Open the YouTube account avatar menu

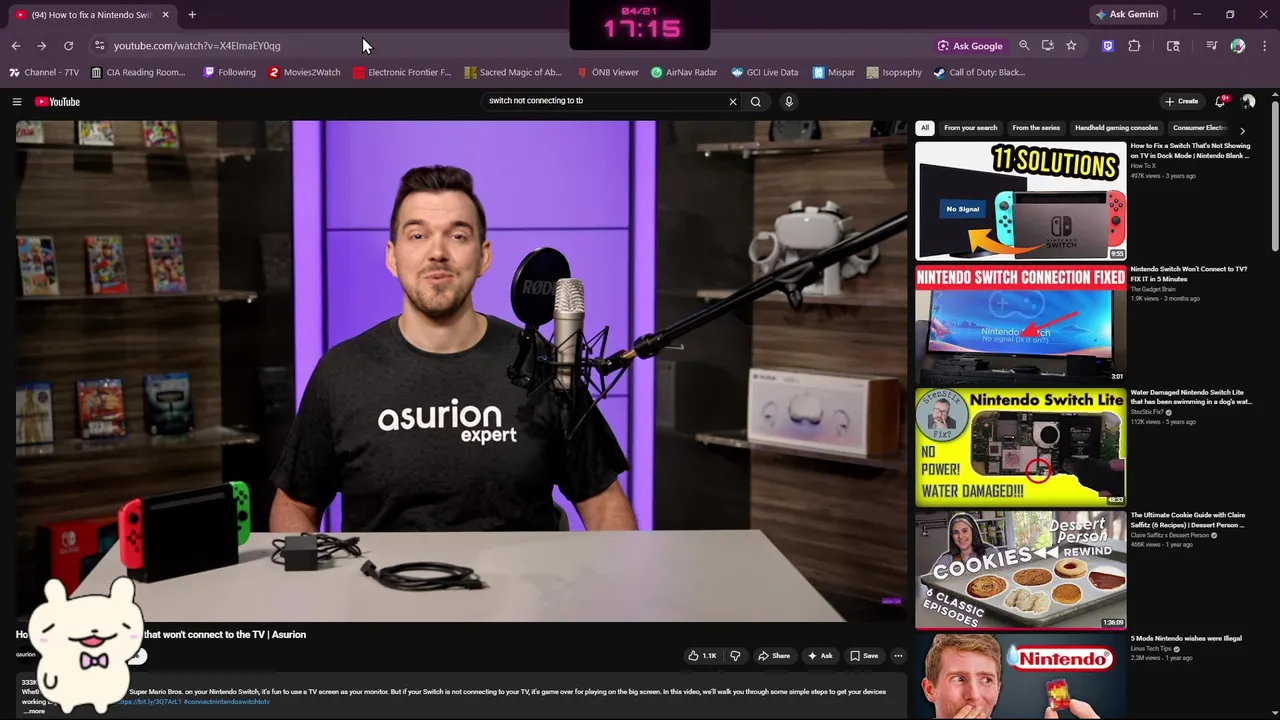click(1248, 101)
